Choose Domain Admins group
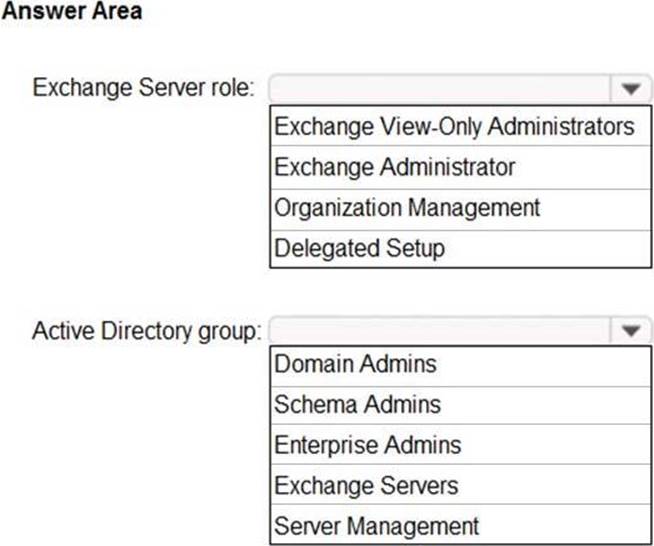 point(356,364)
